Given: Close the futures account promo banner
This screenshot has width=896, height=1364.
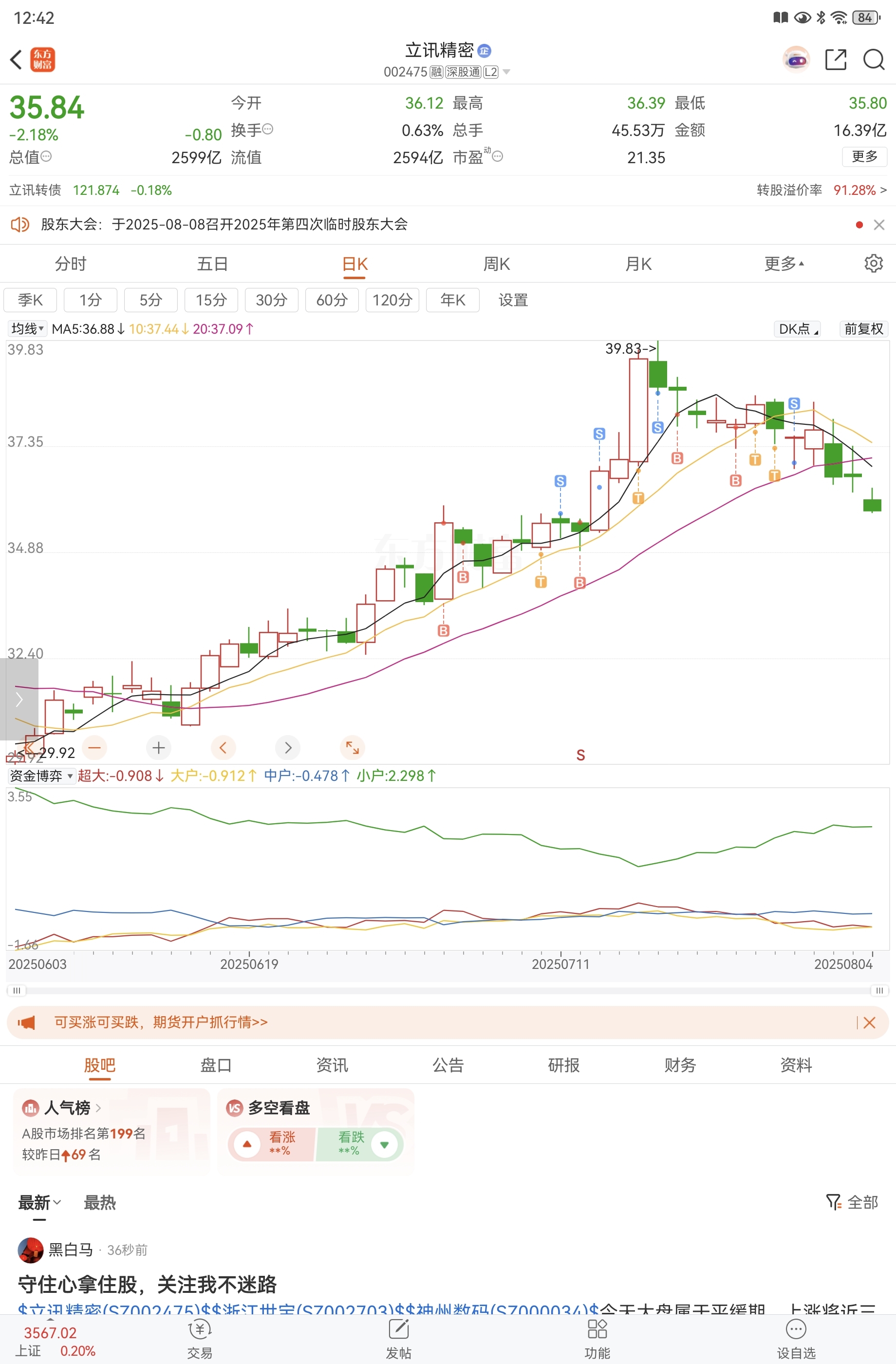Looking at the screenshot, I should [x=869, y=1023].
